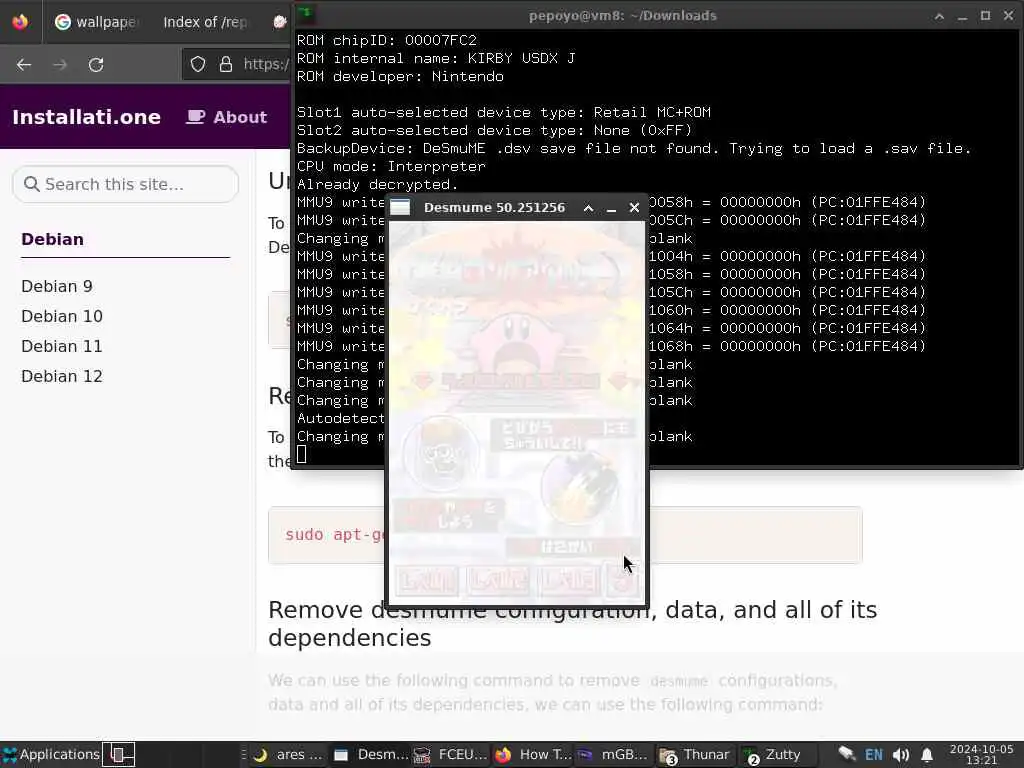Maximize the pepoyo@vm8 terminal window

[985, 16]
